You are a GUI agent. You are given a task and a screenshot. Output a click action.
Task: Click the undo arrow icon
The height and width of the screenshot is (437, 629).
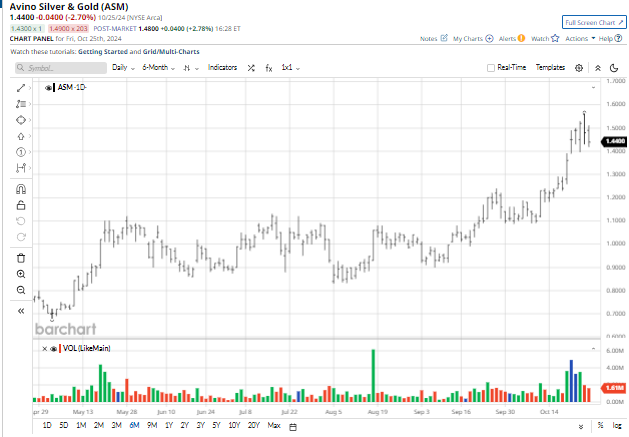(x=21, y=221)
